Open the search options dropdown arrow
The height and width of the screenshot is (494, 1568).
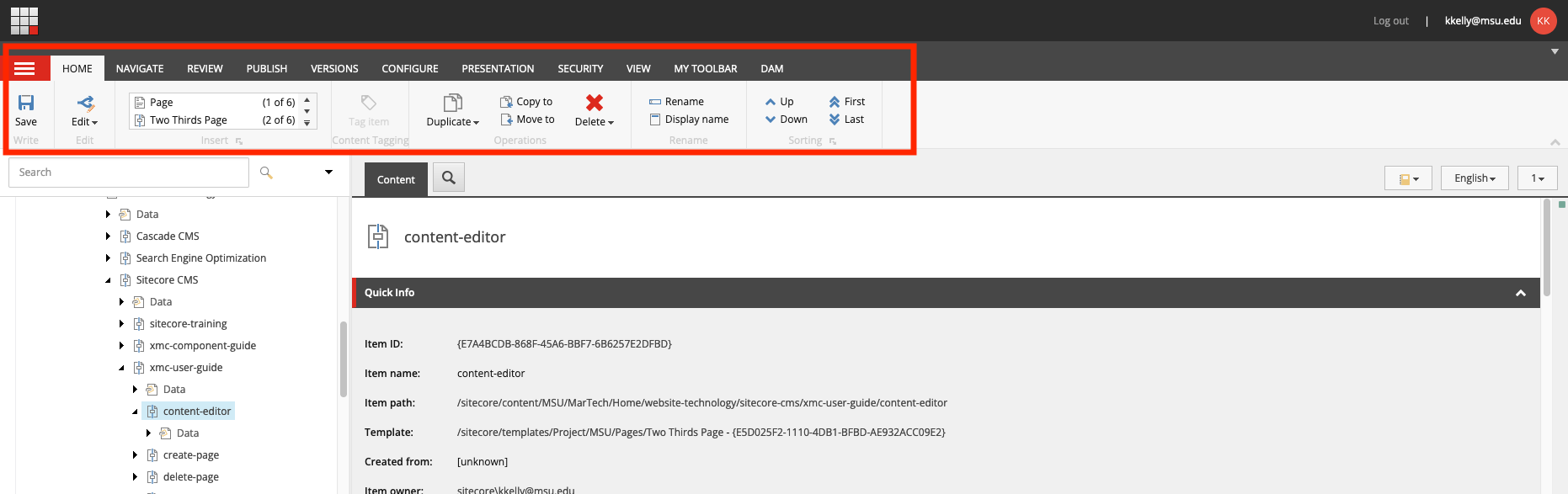(328, 173)
